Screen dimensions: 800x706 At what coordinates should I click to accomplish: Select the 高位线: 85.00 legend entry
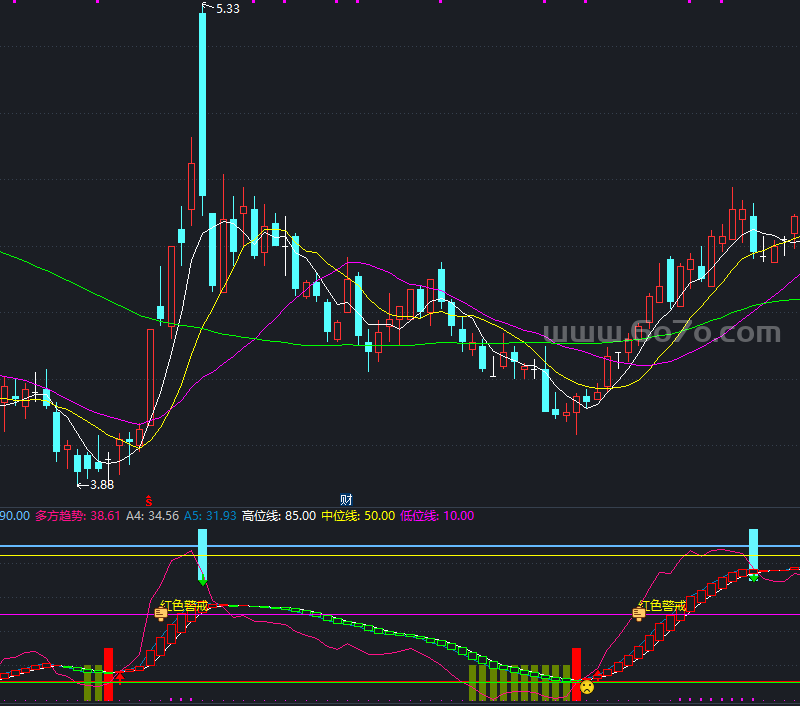pos(279,516)
